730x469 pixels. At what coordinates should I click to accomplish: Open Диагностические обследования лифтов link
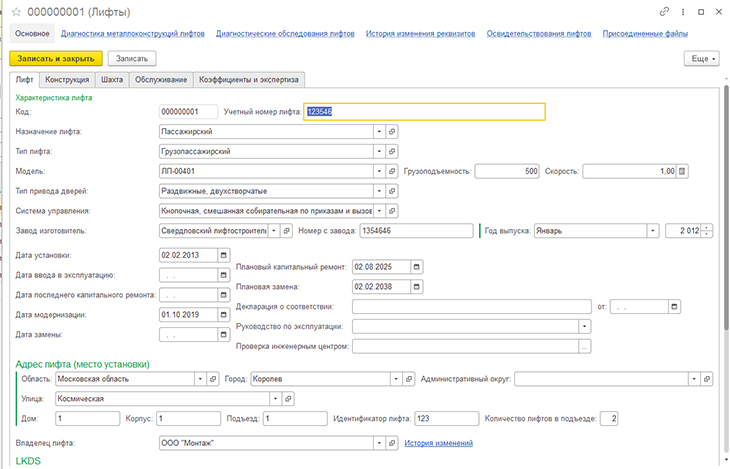click(x=285, y=34)
